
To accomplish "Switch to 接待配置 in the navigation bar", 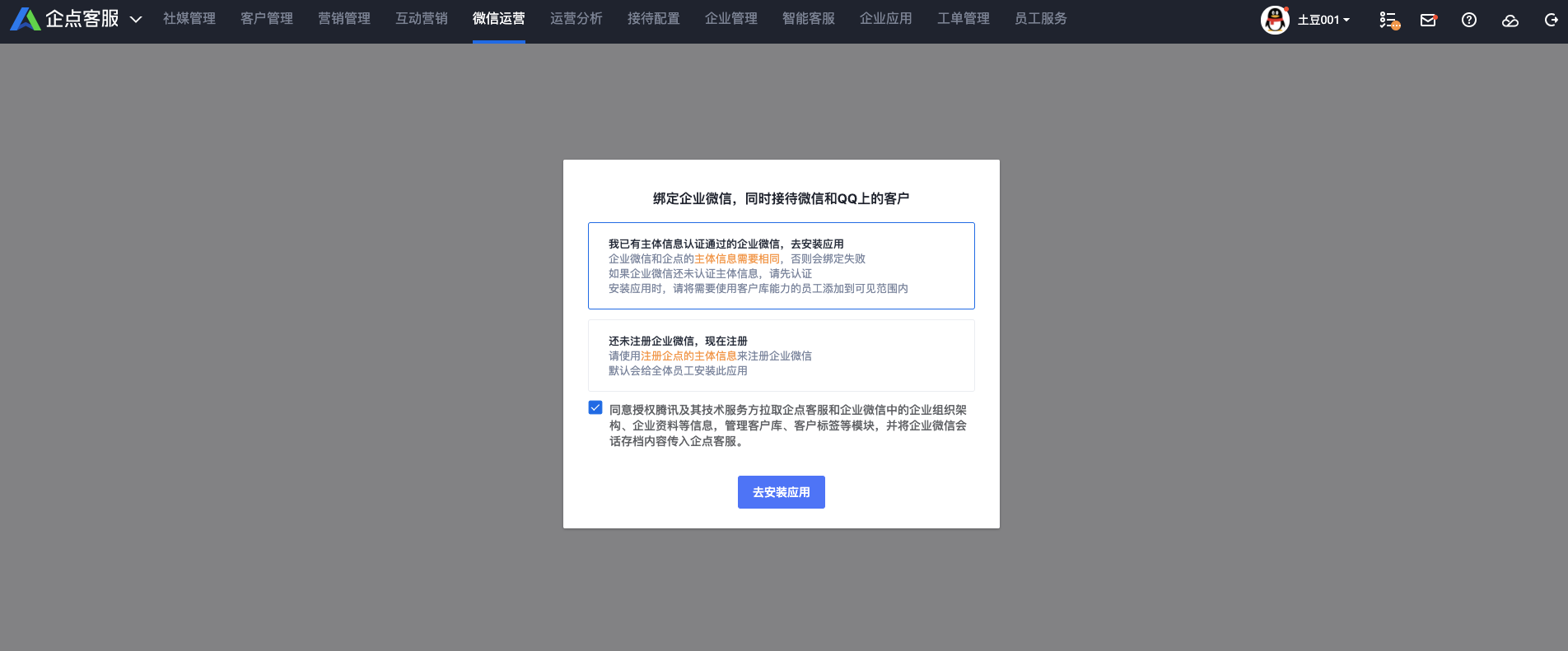I will click(654, 19).
